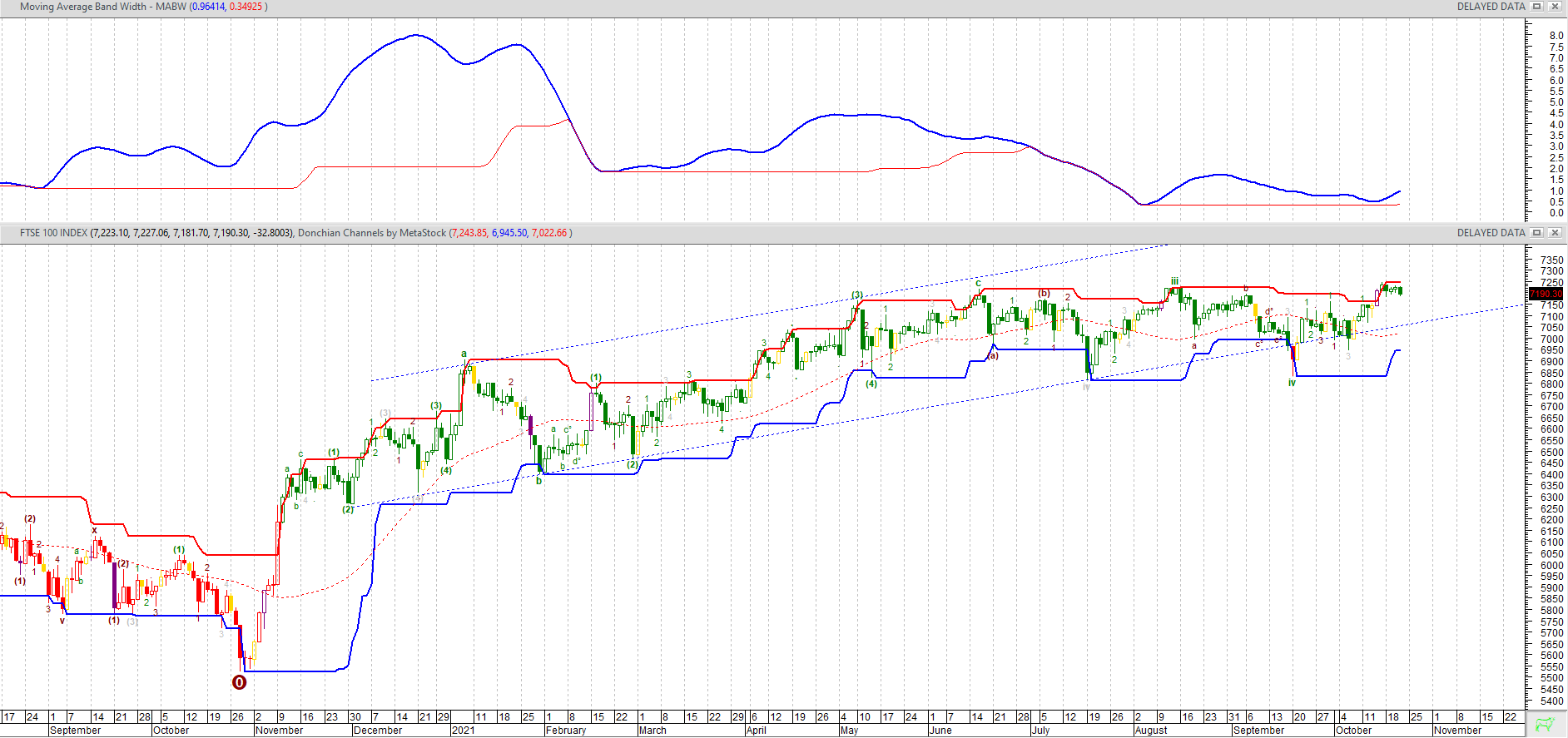Screen dimensions: 1568x738
Task: Click March on the date axis
Action: click(653, 731)
